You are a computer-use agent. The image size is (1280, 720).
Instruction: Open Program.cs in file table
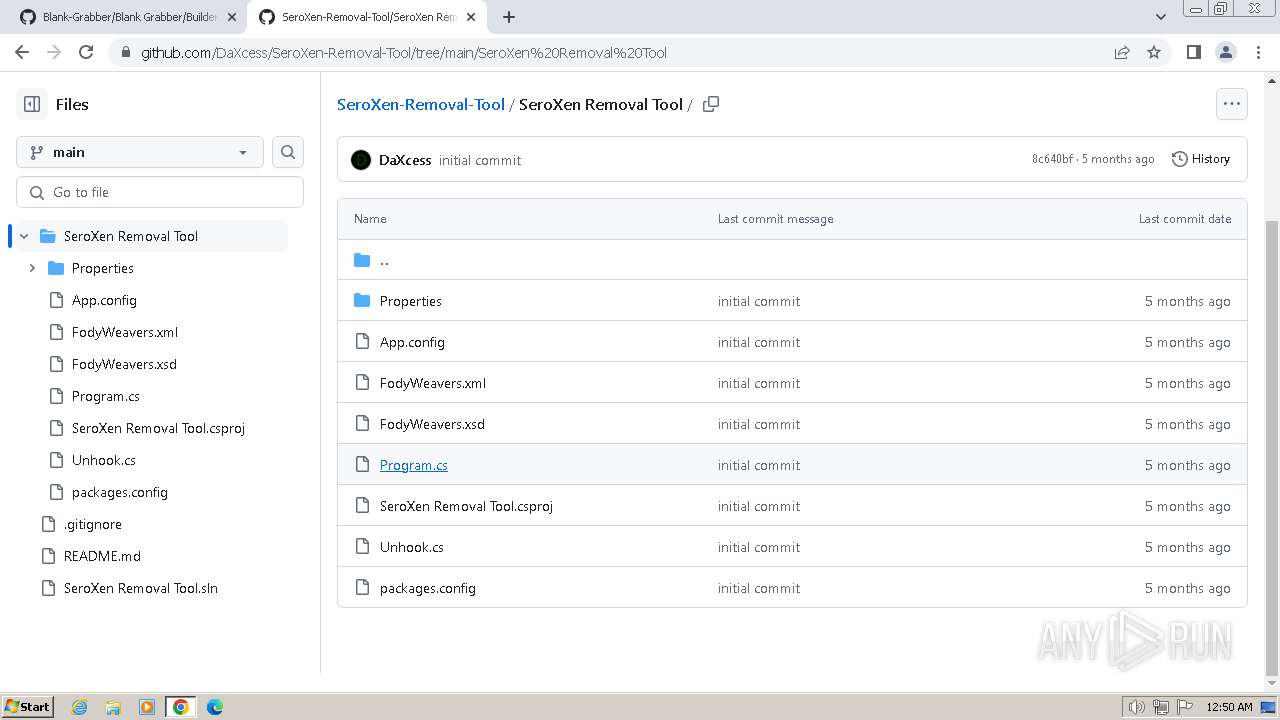coord(414,465)
